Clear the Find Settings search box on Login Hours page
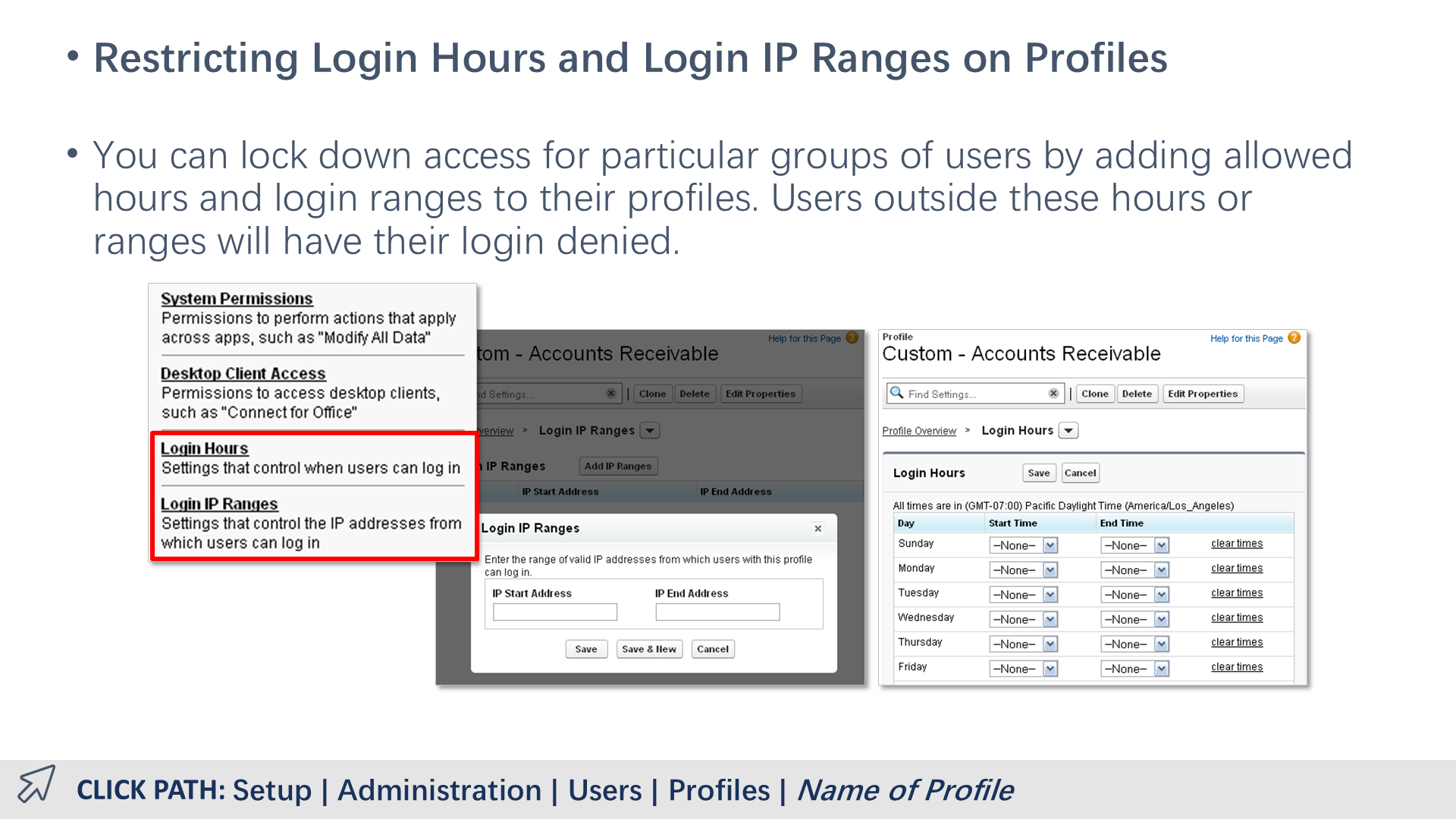 (x=1053, y=394)
